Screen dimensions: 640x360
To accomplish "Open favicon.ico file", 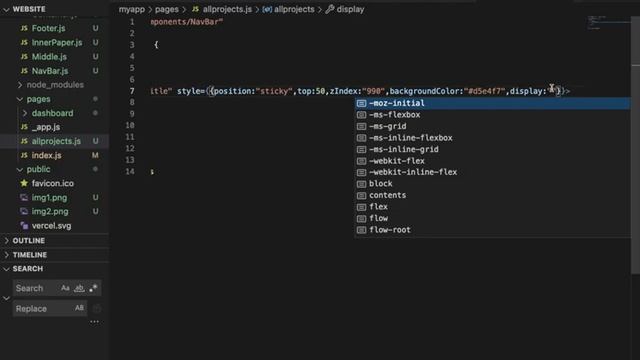I will point(53,183).
